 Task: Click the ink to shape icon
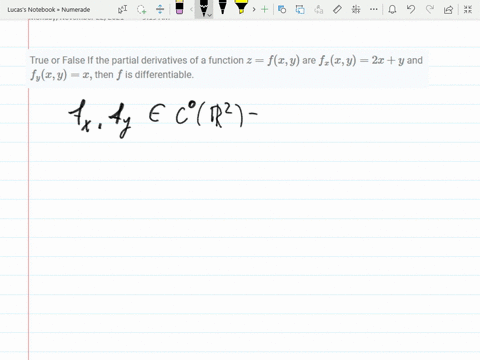coord(300,9)
